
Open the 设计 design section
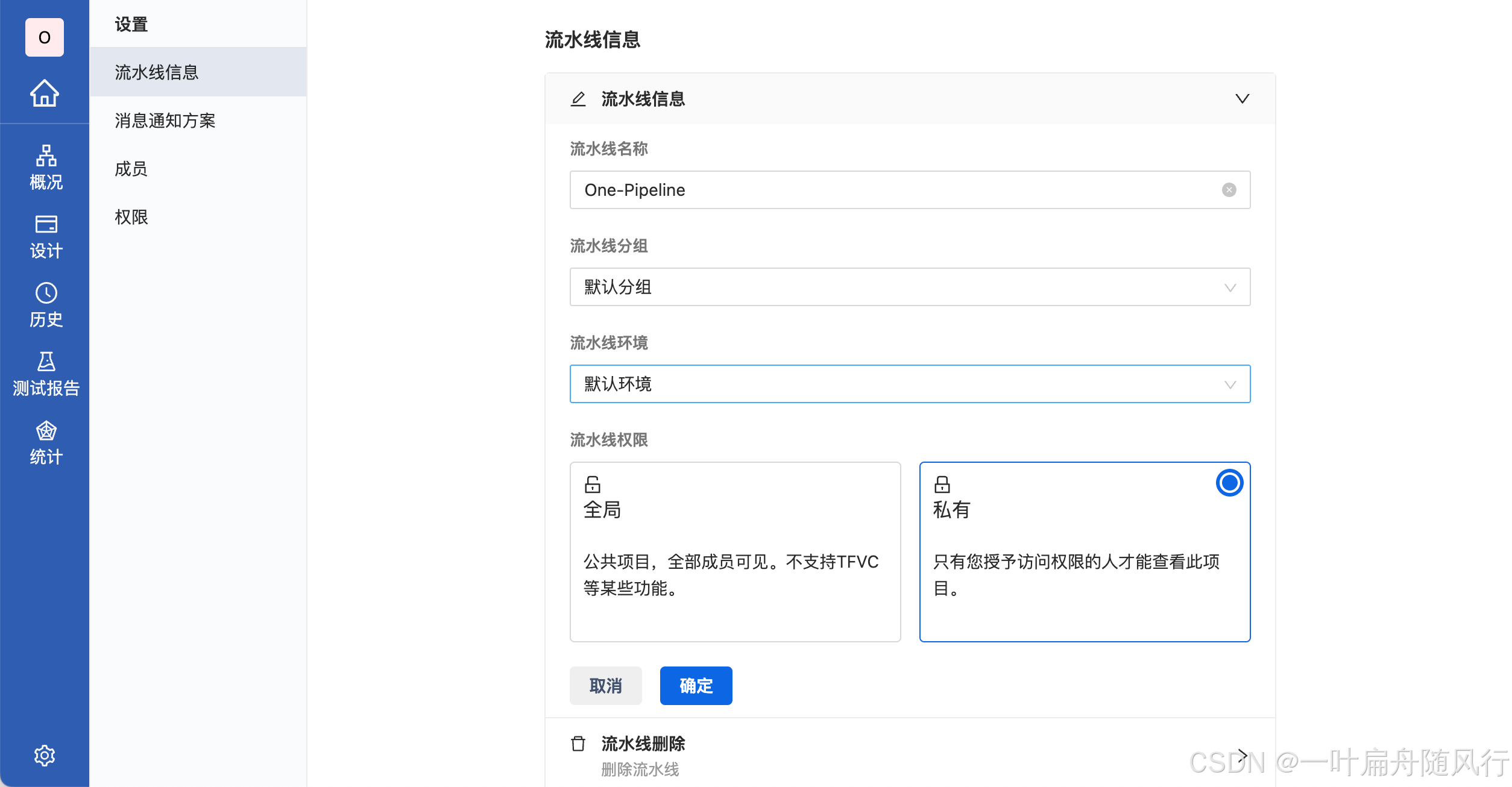pyautogui.click(x=46, y=237)
